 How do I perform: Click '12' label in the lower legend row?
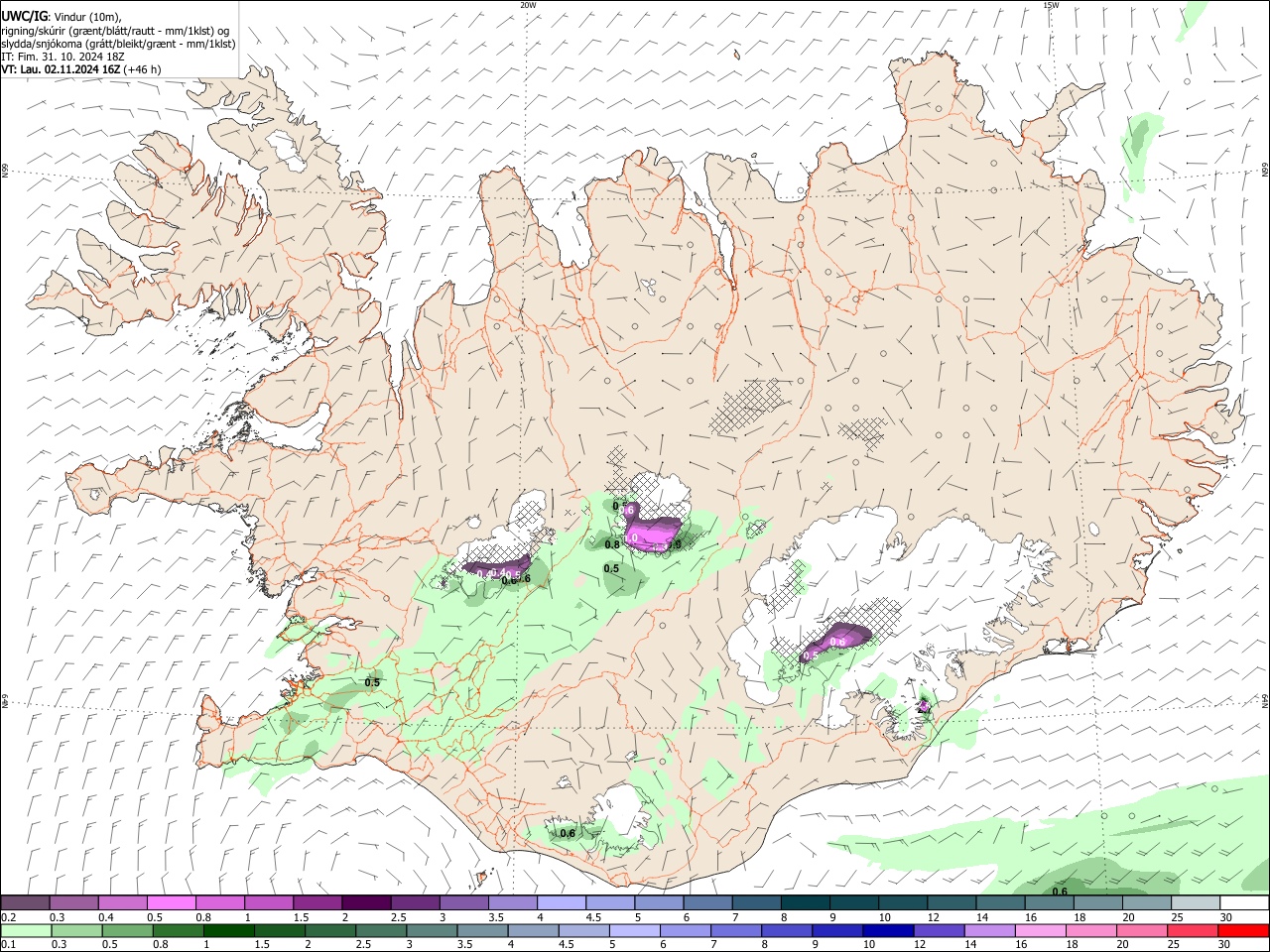click(x=919, y=945)
